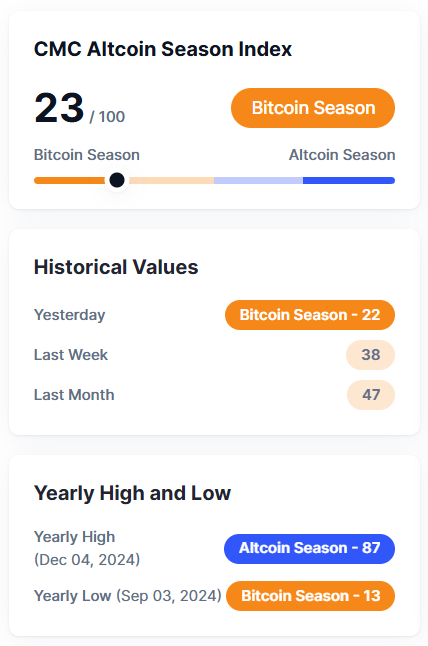Viewport: 428px width, 646px height.
Task: Click the pale orange segment of the bar
Action: tap(169, 180)
